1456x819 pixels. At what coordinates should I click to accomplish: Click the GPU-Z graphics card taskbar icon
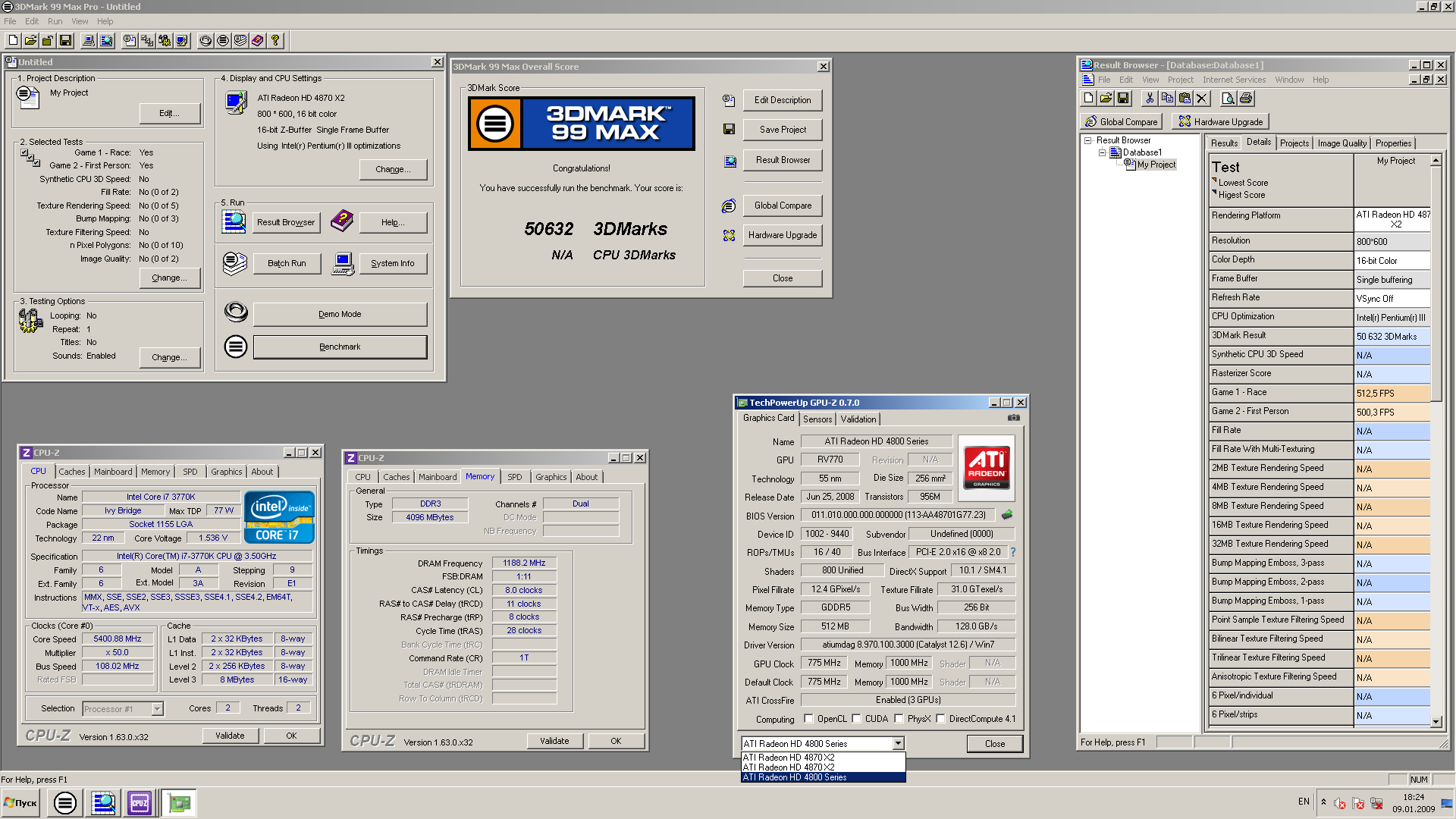click(179, 803)
